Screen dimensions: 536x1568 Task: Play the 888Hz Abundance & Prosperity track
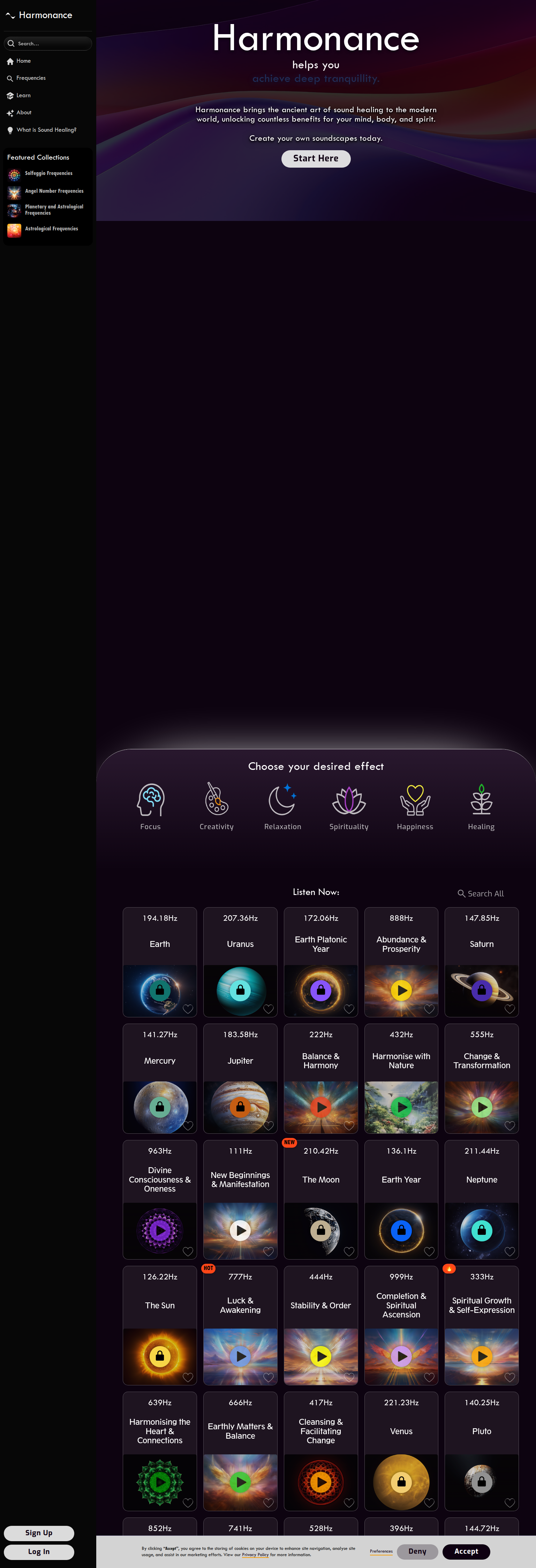pyautogui.click(x=401, y=990)
